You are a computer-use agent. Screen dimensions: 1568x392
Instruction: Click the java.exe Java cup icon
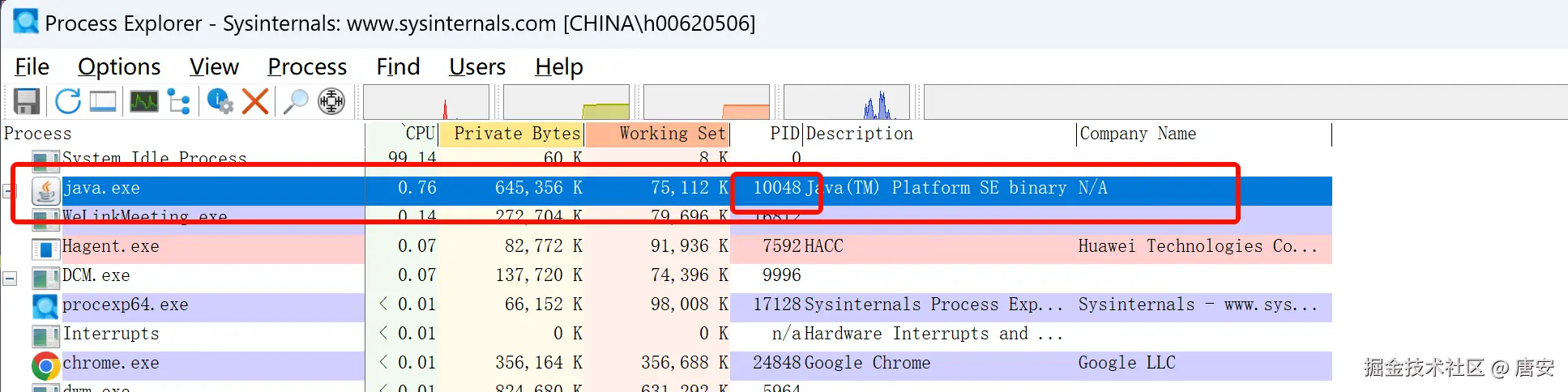[46, 190]
